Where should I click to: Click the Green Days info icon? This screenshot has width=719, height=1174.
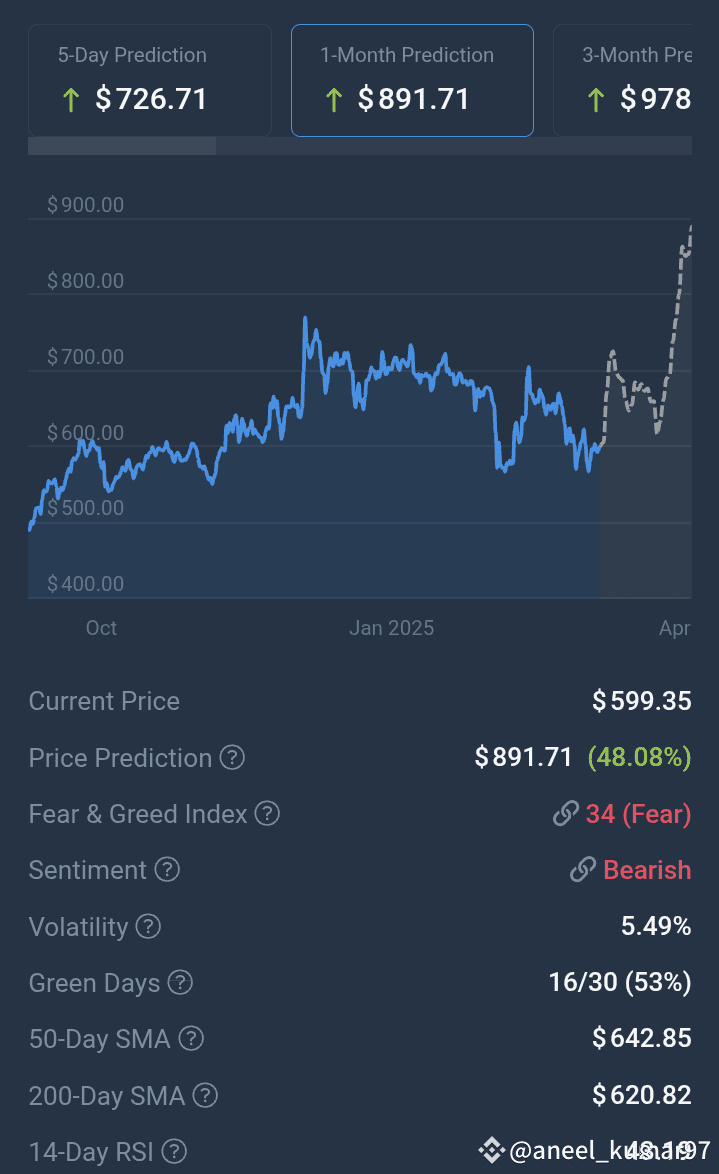click(180, 983)
